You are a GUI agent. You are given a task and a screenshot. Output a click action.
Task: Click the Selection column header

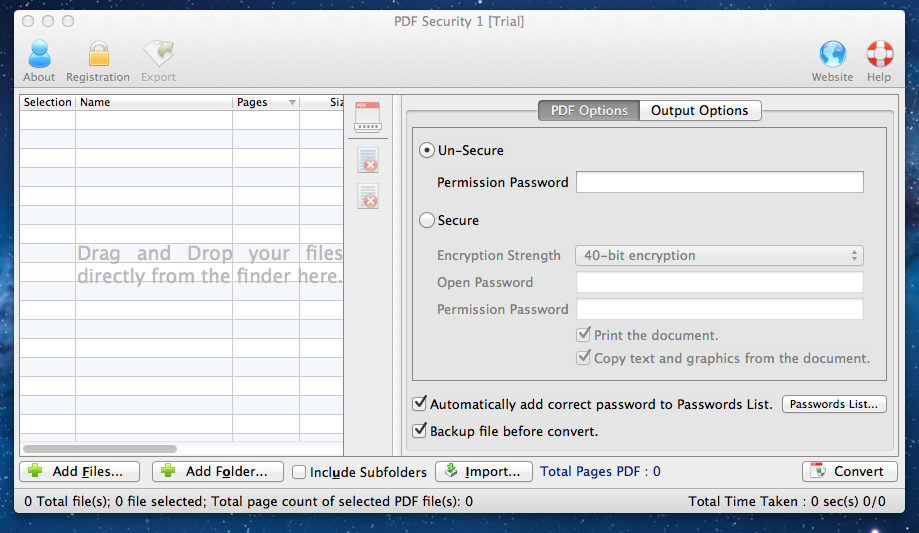click(x=47, y=102)
